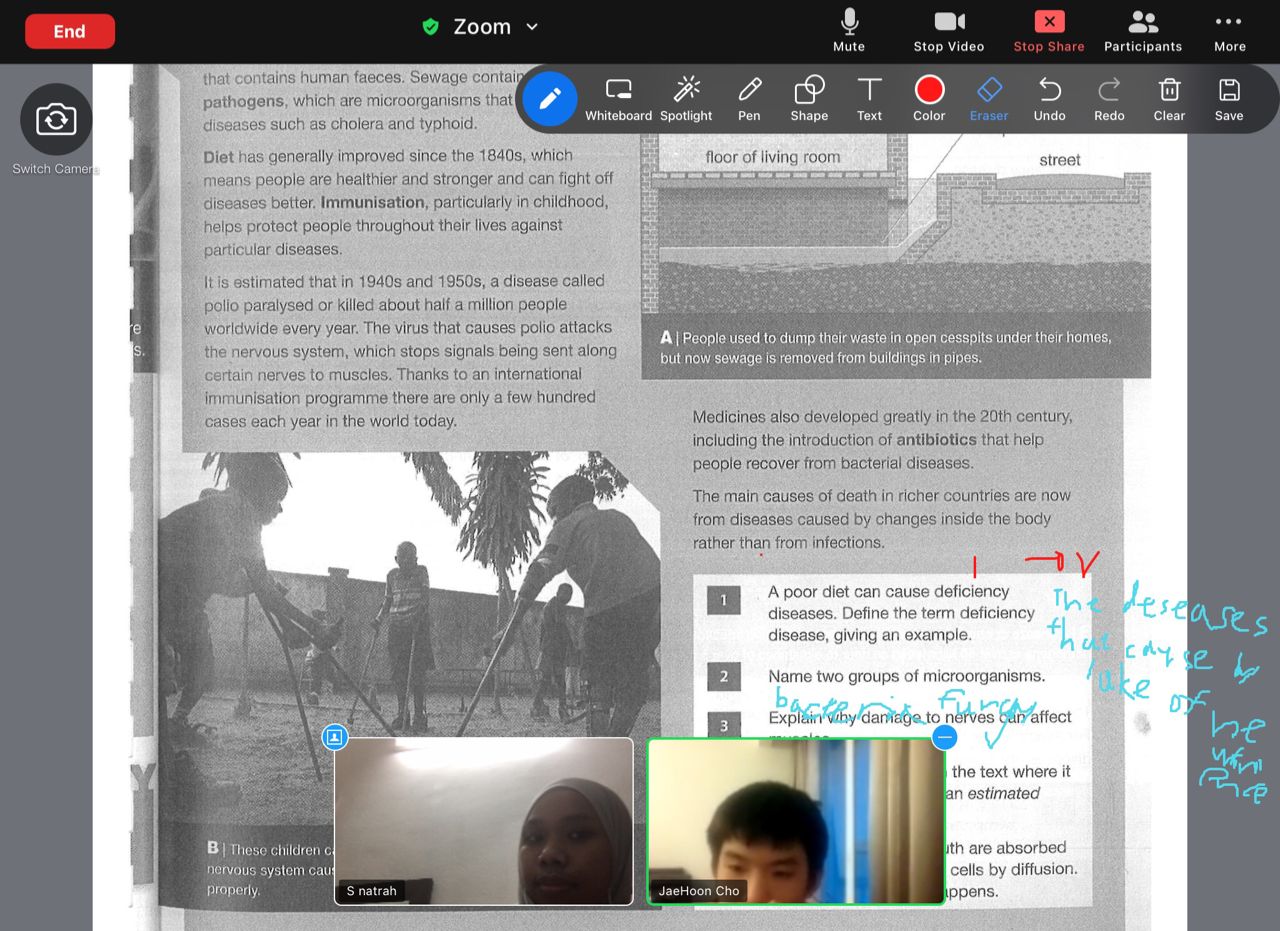Screen dimensions: 1280x931
Task: Choose the Text annotation tool
Action: 869,99
